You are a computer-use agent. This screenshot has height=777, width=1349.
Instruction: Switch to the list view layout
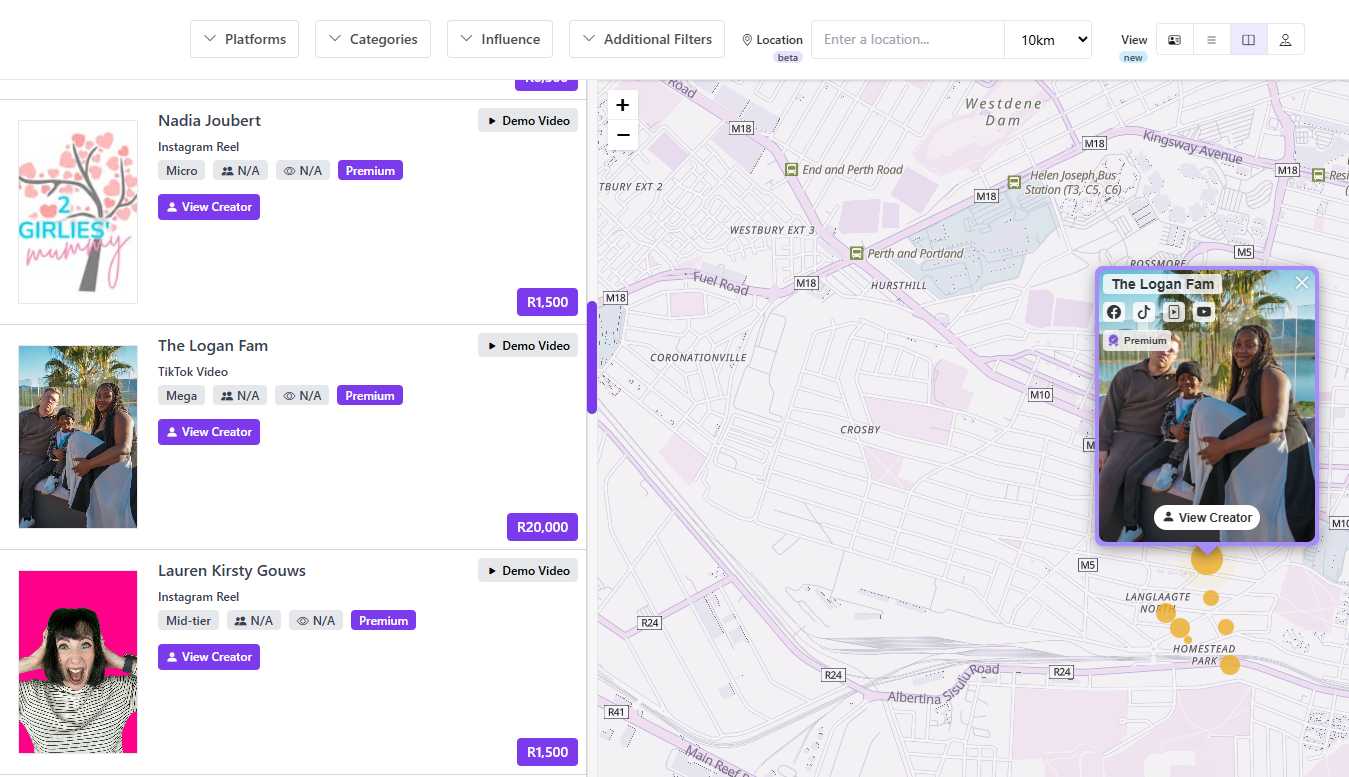(1211, 39)
